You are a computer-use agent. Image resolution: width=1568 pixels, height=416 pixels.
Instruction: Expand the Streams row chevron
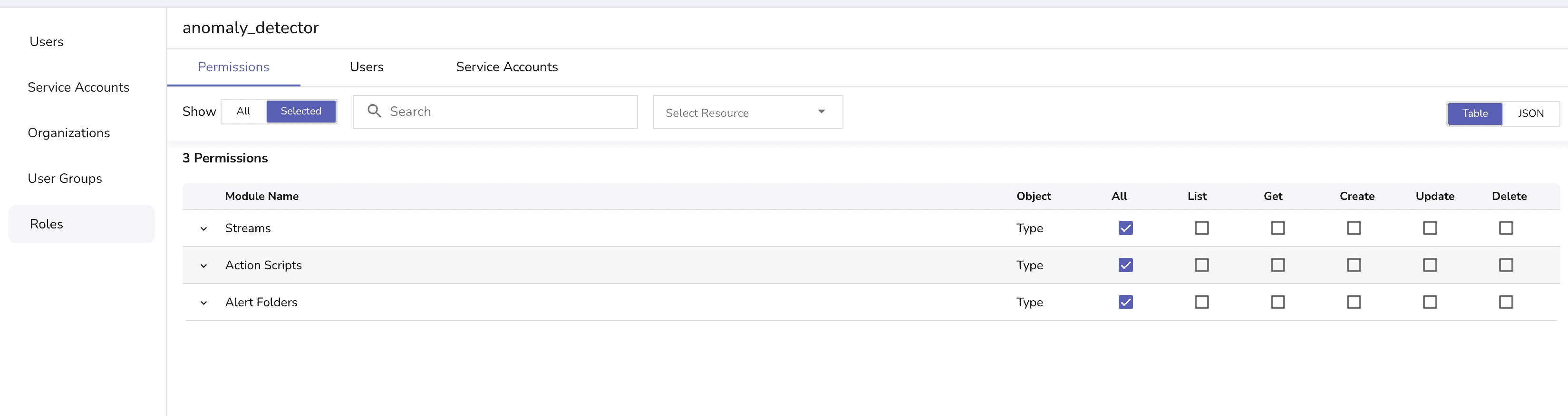coord(204,229)
